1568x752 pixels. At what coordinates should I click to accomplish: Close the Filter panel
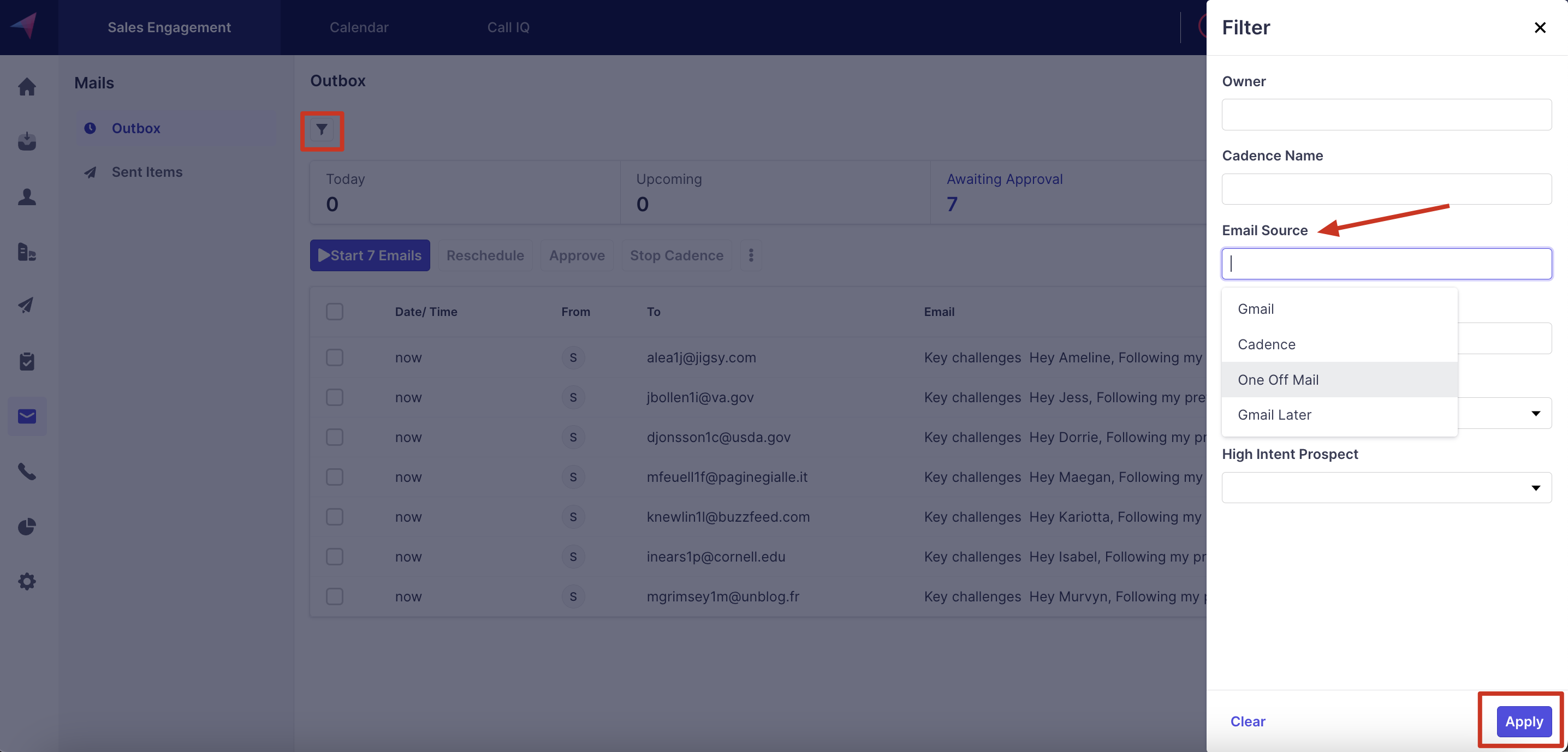coord(1540,27)
